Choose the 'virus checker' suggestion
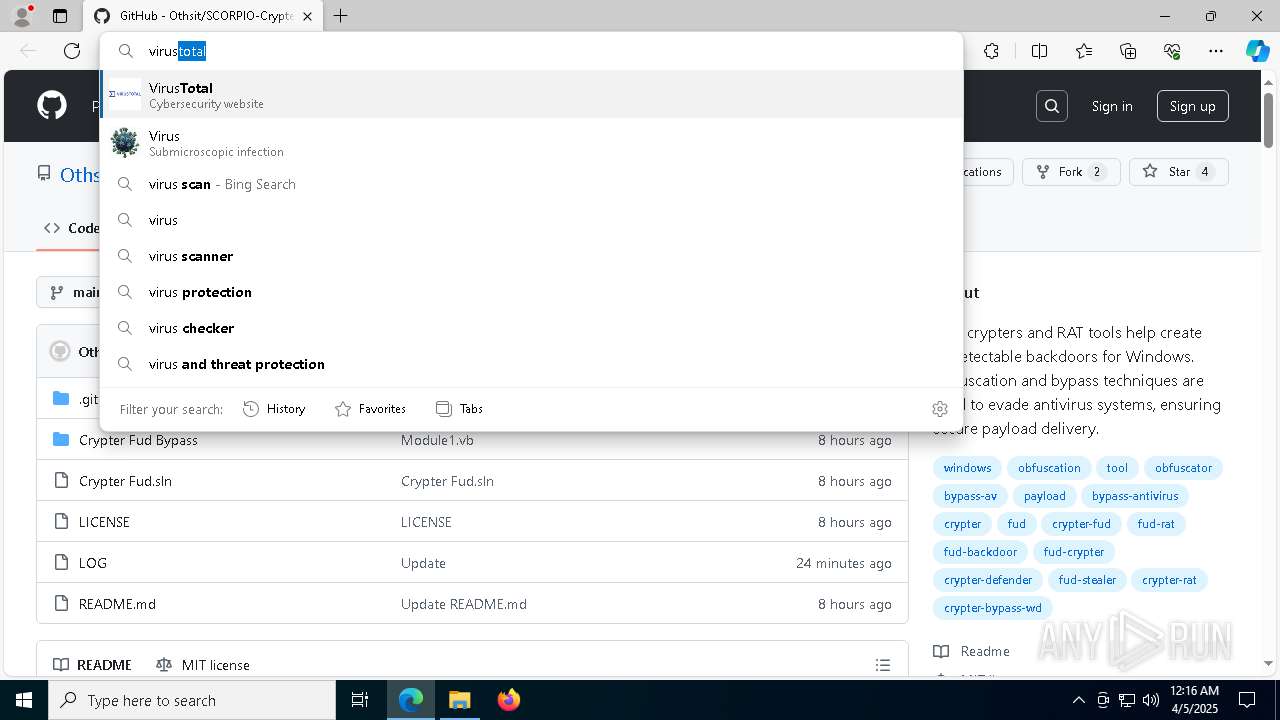The image size is (1280, 720). point(531,328)
